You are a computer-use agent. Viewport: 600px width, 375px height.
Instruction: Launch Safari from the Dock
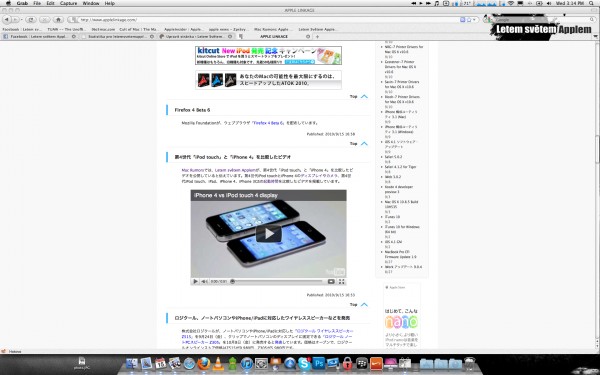tap(189, 363)
